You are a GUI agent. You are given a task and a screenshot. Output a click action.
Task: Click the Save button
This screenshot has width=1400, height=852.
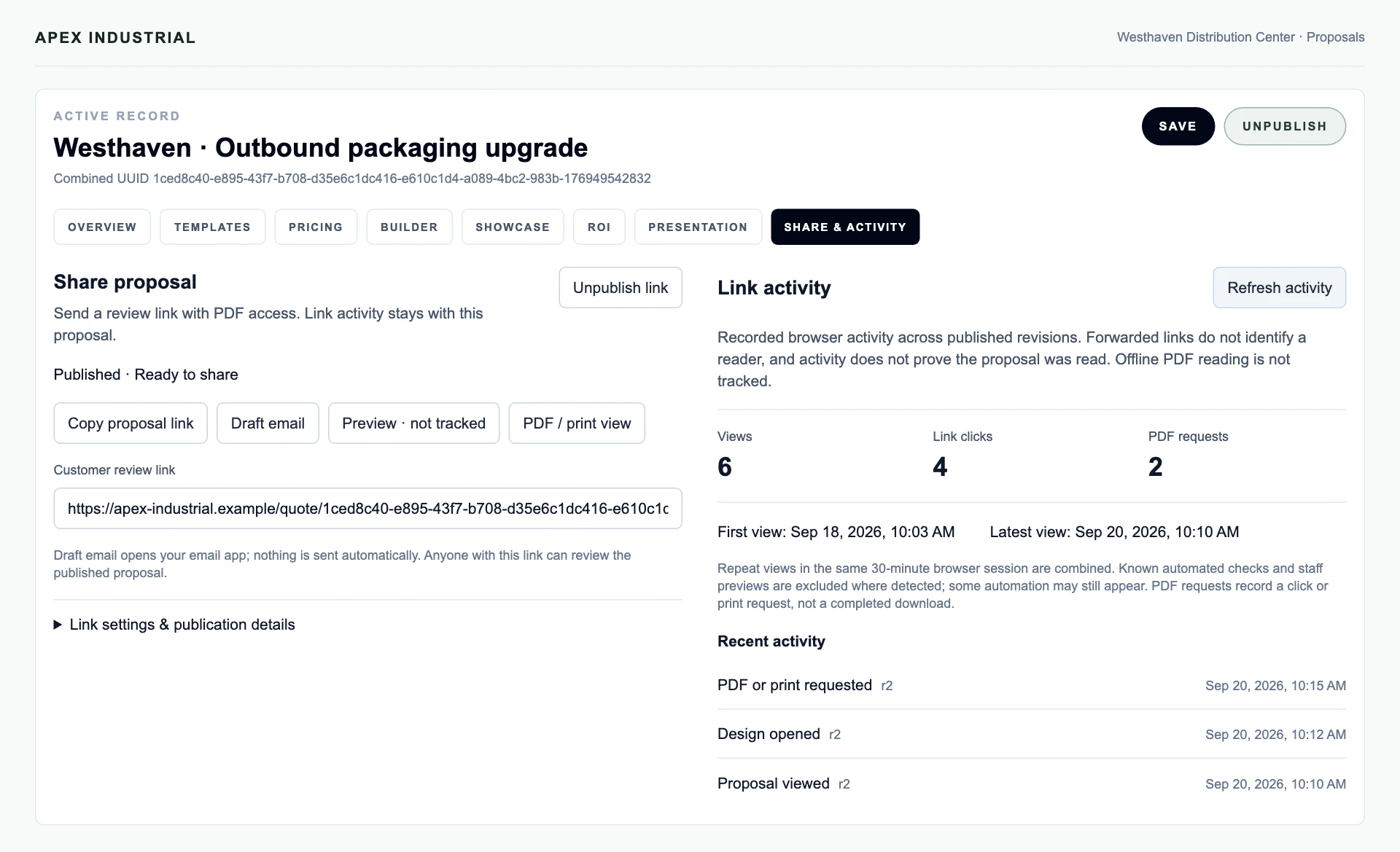click(x=1178, y=126)
